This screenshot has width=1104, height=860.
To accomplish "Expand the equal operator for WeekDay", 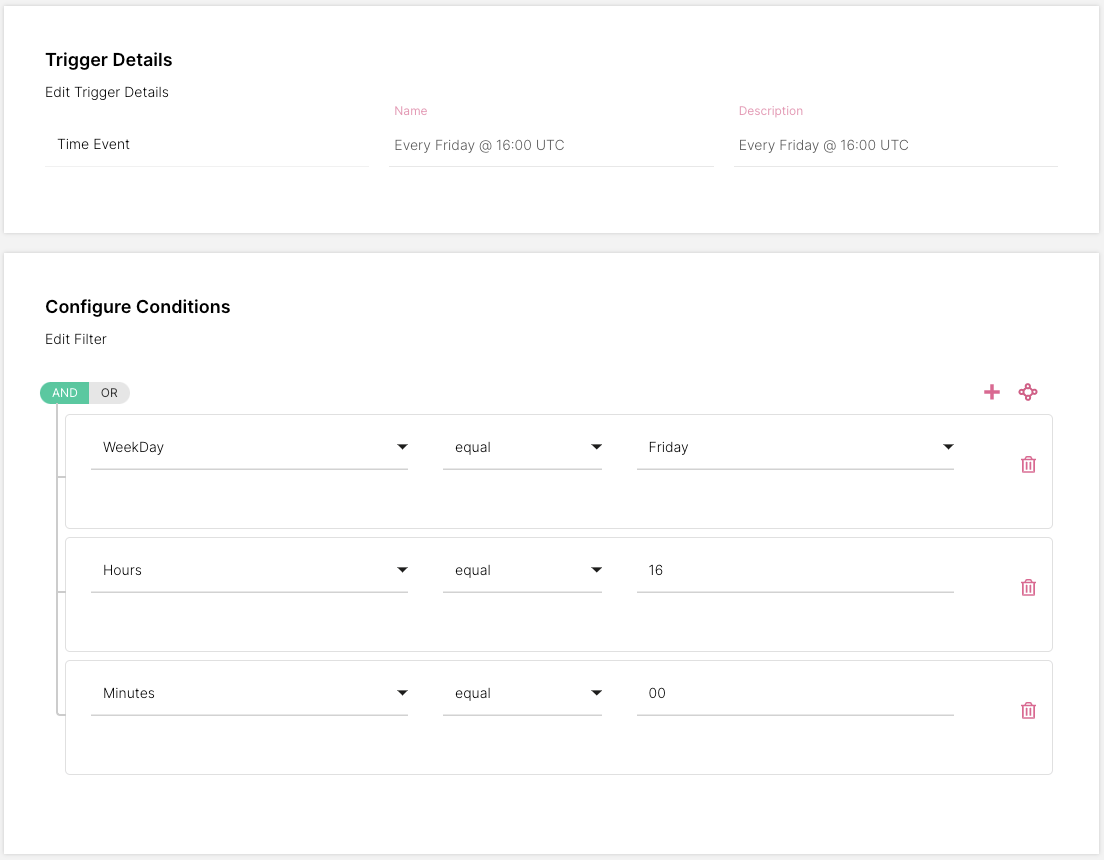I will (522, 447).
